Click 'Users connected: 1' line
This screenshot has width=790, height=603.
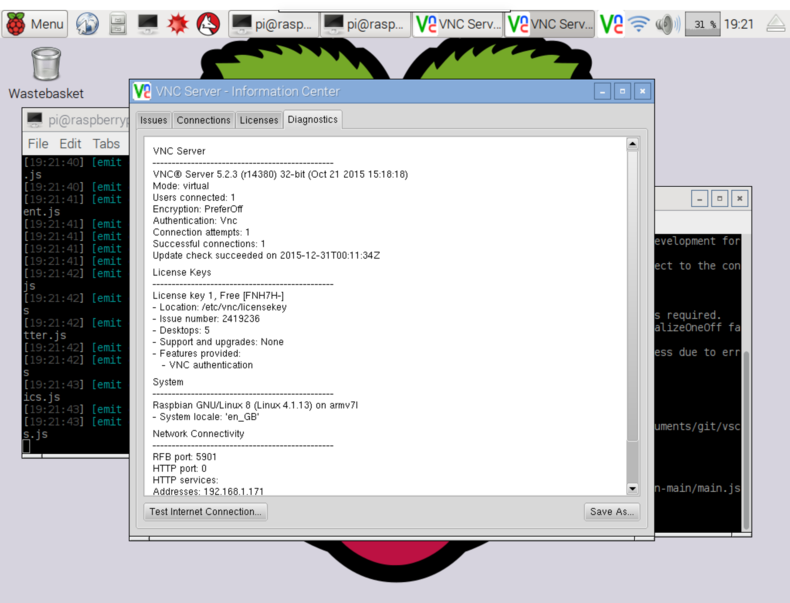pyautogui.click(x=193, y=197)
